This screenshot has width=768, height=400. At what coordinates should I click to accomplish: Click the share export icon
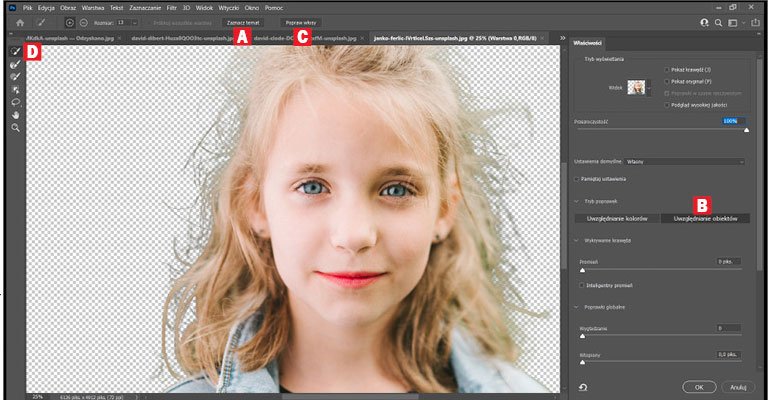755,23
